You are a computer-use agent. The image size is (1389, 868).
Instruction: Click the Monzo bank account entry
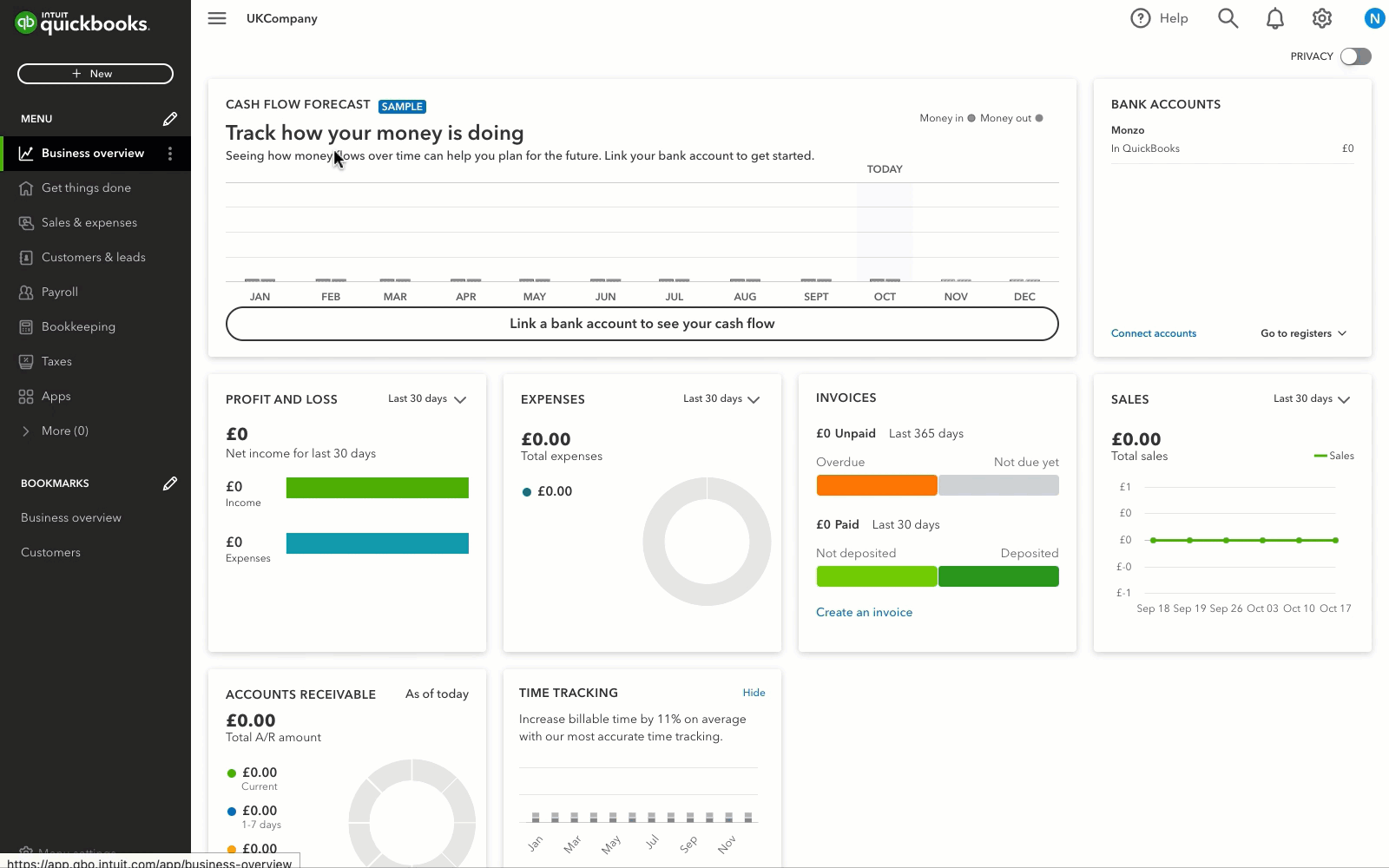1233,140
